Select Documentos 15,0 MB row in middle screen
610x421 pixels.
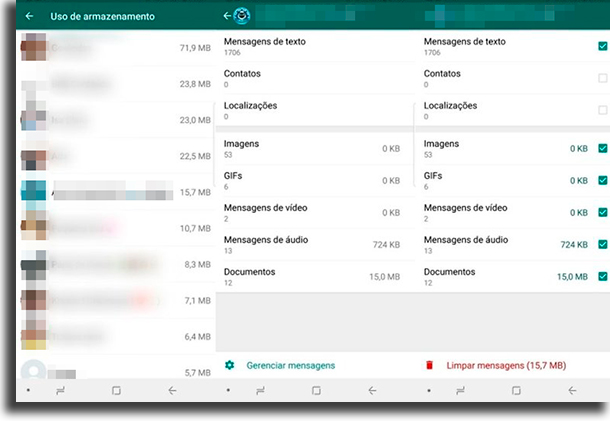click(x=315, y=277)
